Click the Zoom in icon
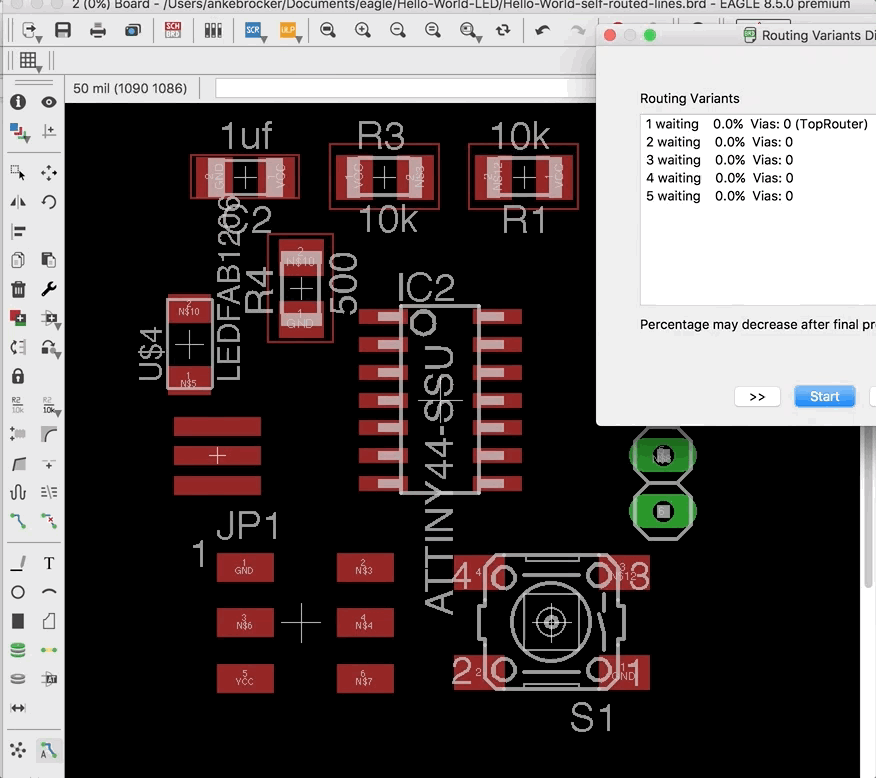 [363, 30]
